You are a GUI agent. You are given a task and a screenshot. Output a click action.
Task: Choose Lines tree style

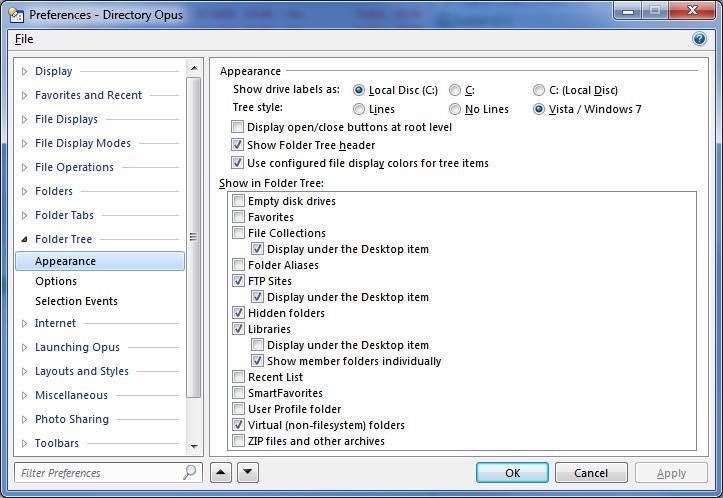[359, 109]
